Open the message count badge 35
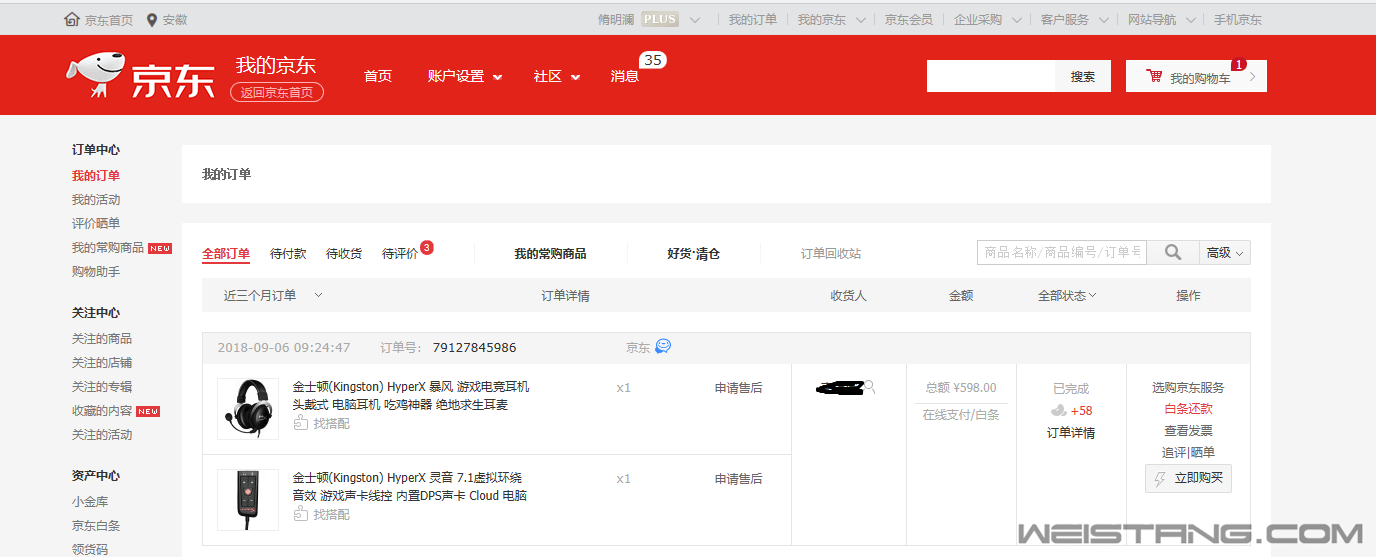 [x=653, y=60]
